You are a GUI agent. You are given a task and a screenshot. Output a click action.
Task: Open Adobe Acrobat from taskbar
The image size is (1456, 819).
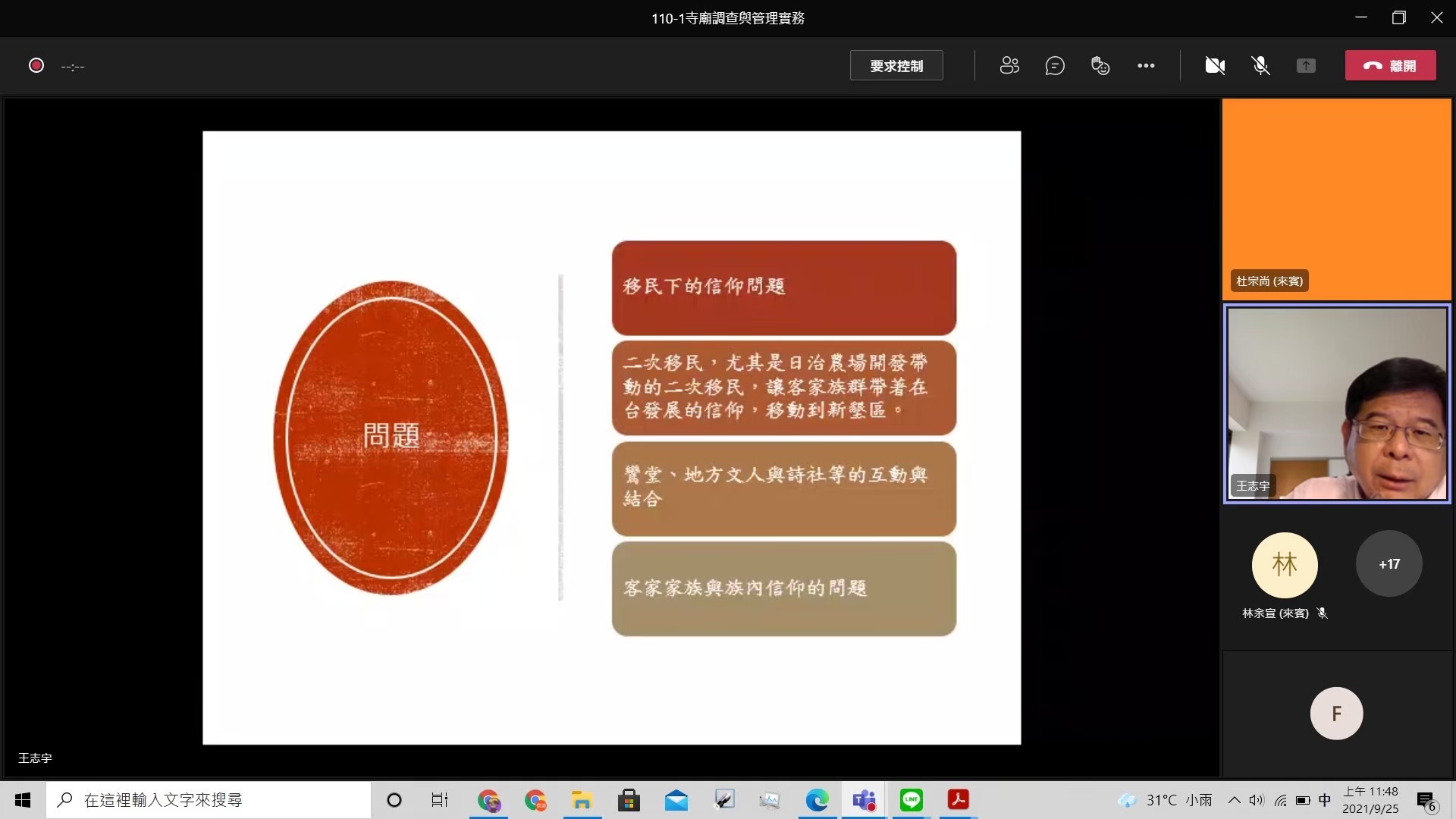pos(958,800)
